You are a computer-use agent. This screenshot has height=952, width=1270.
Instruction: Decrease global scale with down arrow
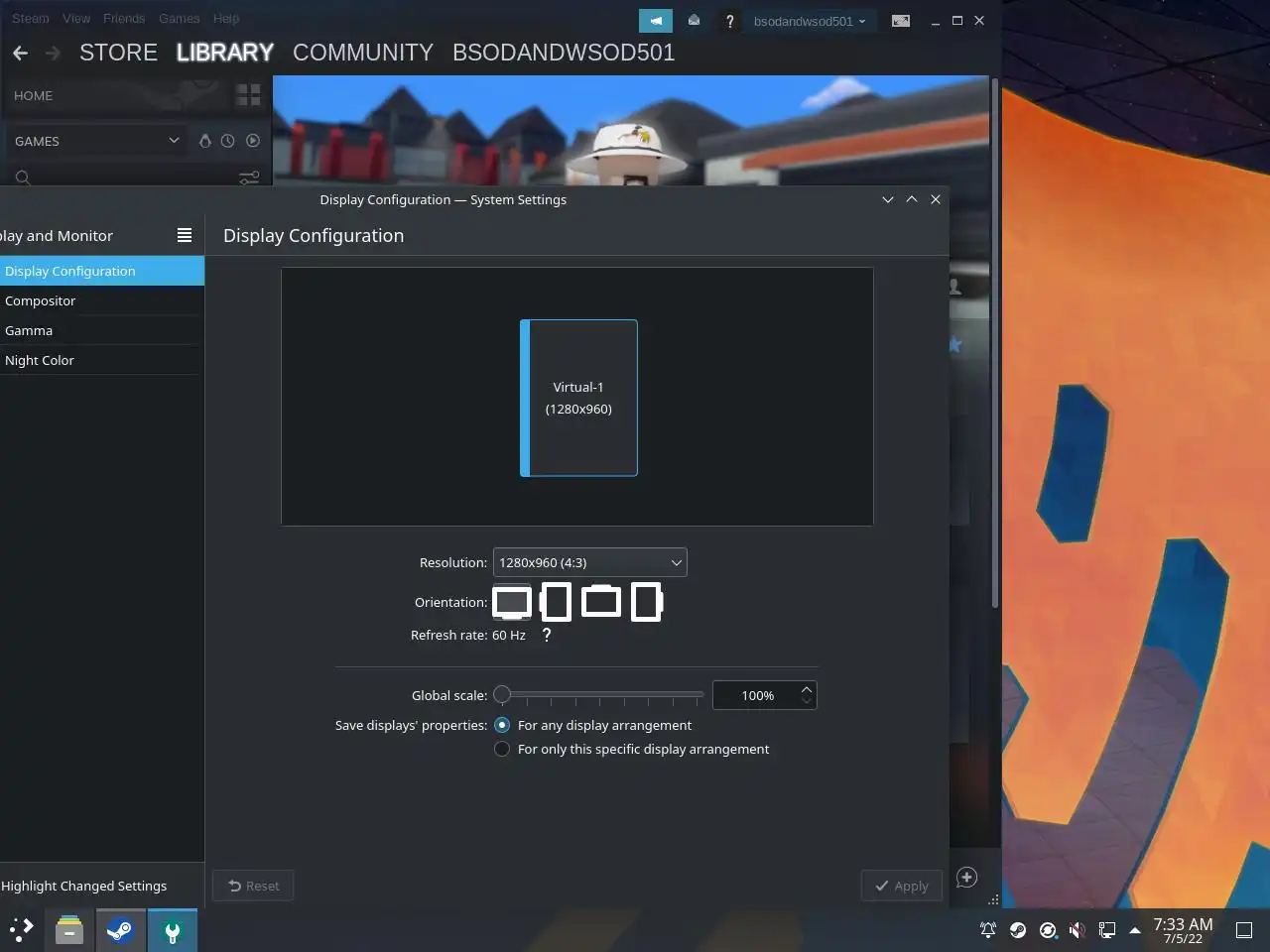[x=807, y=701]
